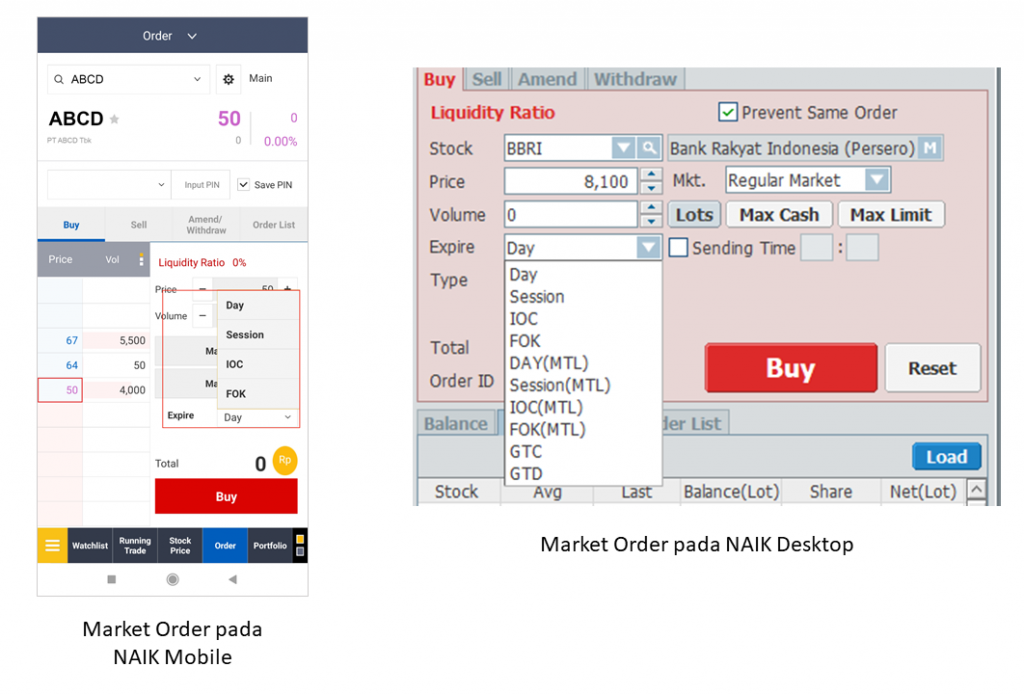1024x694 pixels.
Task: Open the Stock Price screen
Action: 179,545
